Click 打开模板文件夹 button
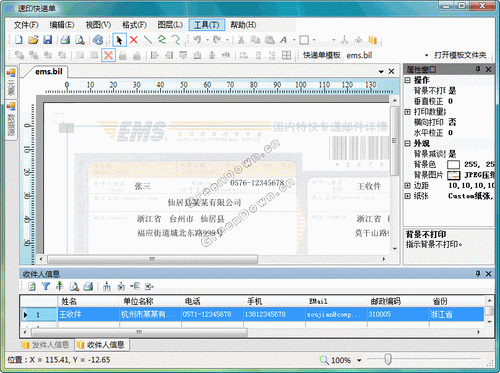500x373 pixels. coord(460,55)
